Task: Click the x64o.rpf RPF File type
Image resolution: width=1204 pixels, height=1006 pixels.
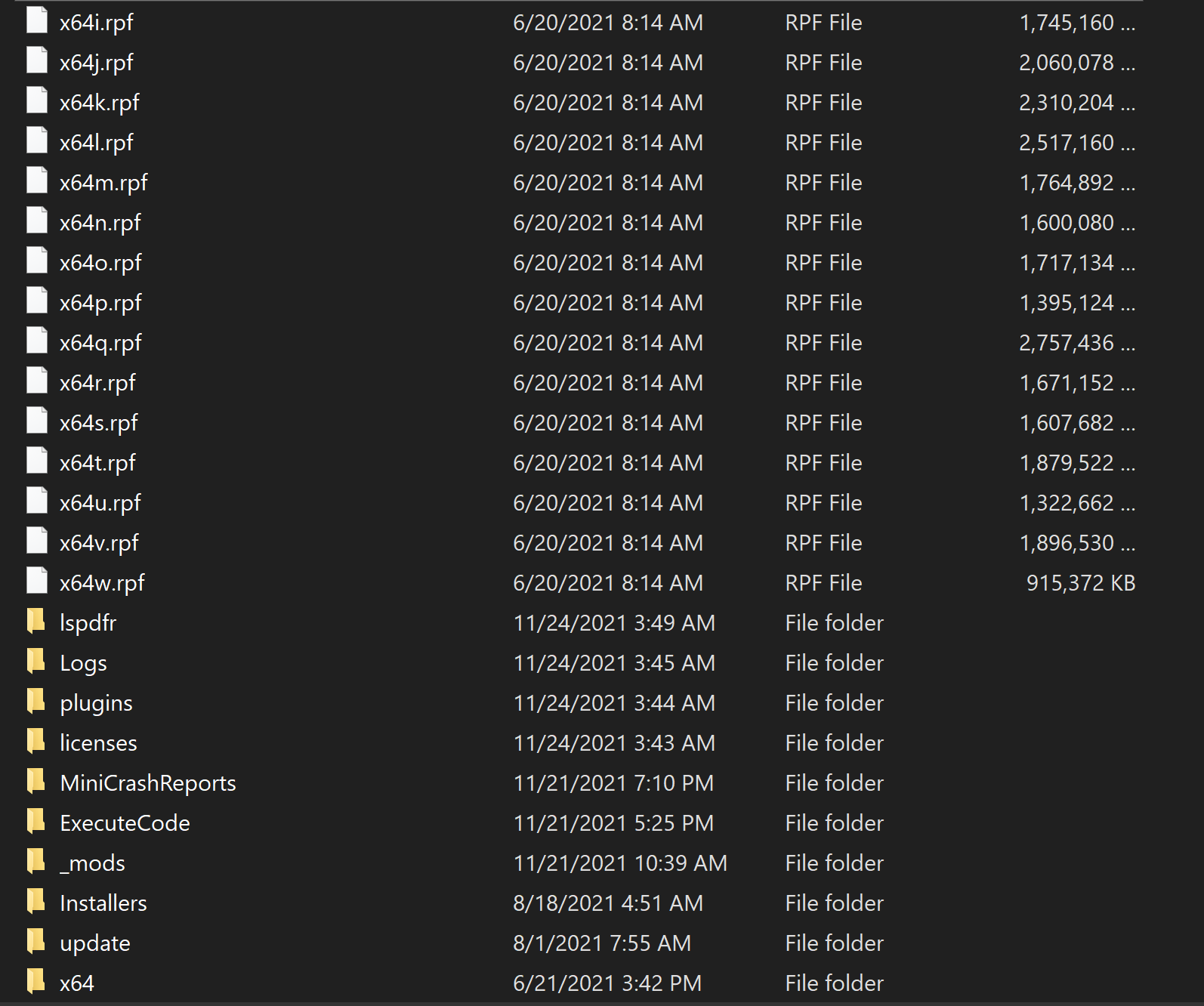Action: [823, 263]
